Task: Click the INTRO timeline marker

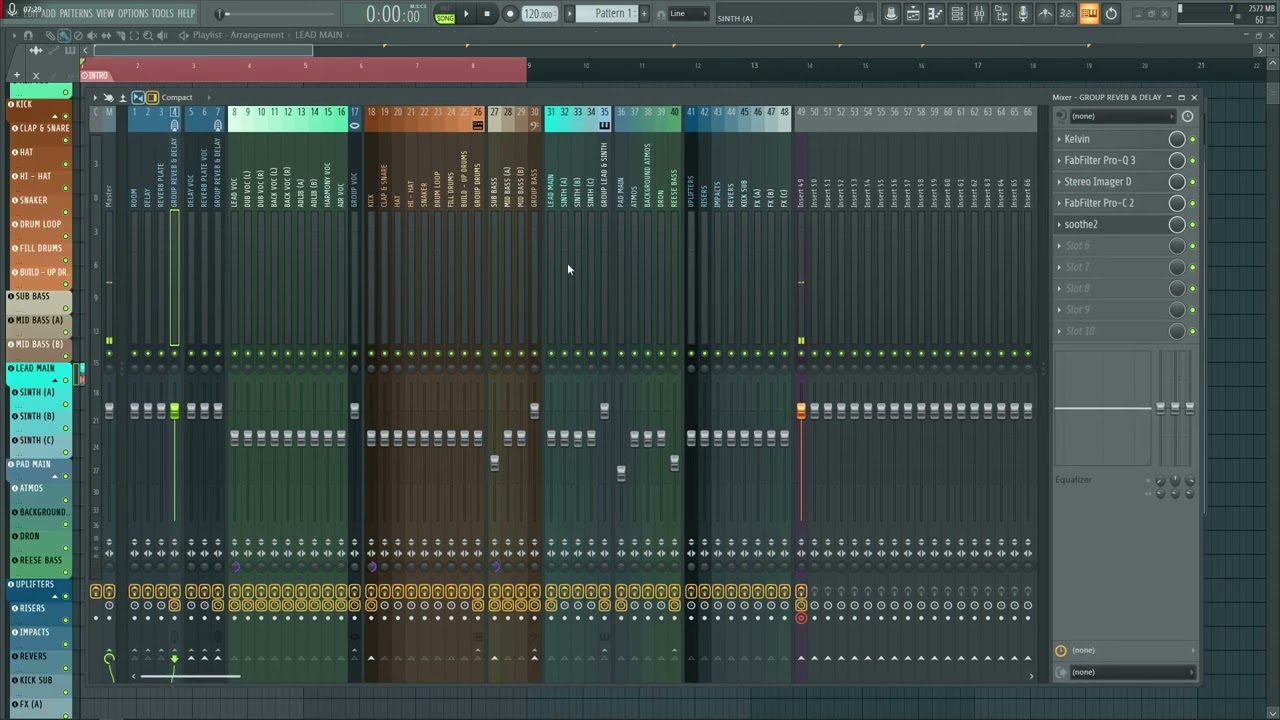Action: click(x=97, y=75)
